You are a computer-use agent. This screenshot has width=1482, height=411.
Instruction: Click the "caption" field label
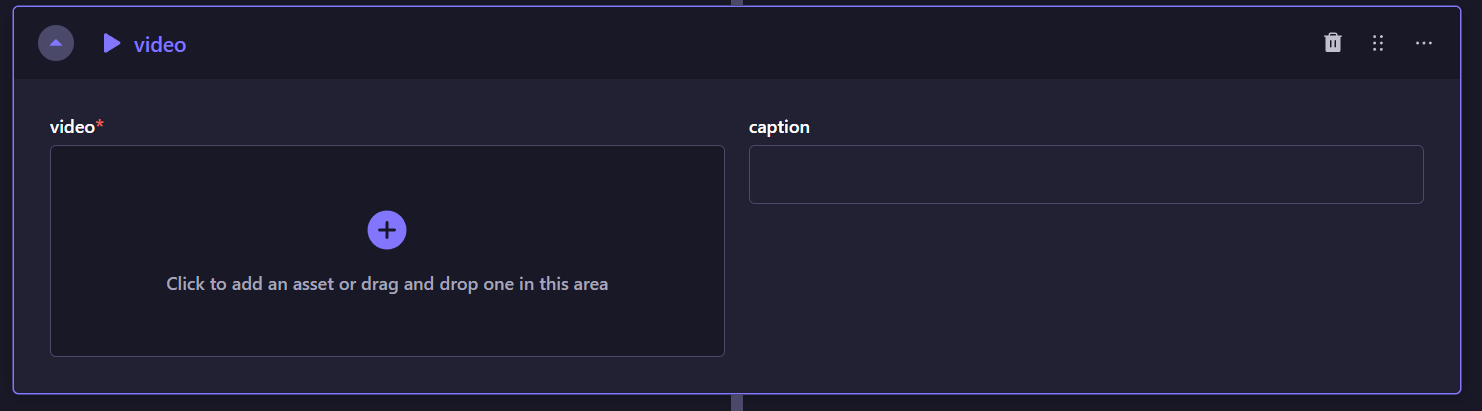[x=779, y=127]
